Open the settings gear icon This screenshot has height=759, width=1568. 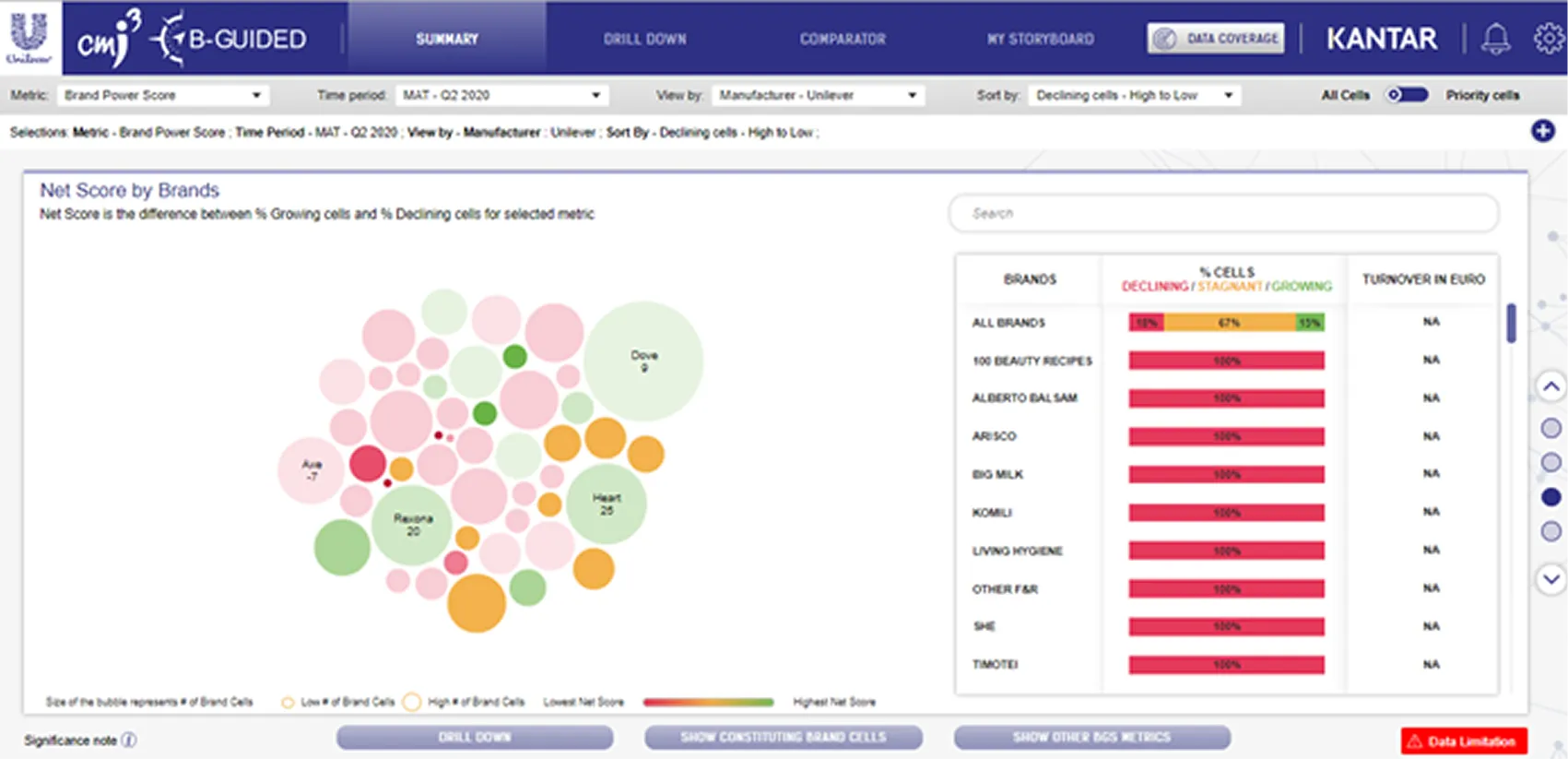[x=1549, y=39]
